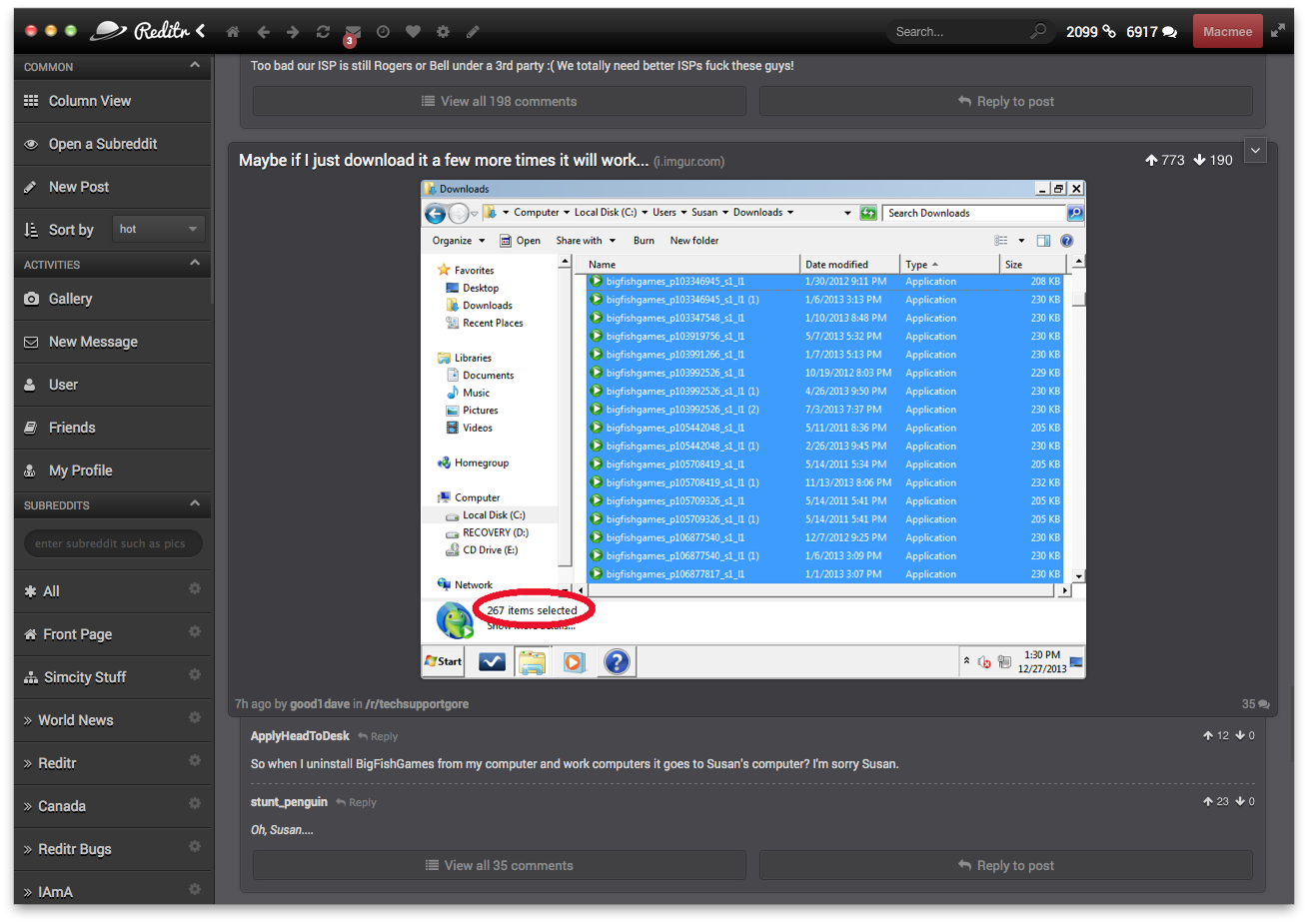
Task: Click the Macmee account button
Action: click(1227, 32)
